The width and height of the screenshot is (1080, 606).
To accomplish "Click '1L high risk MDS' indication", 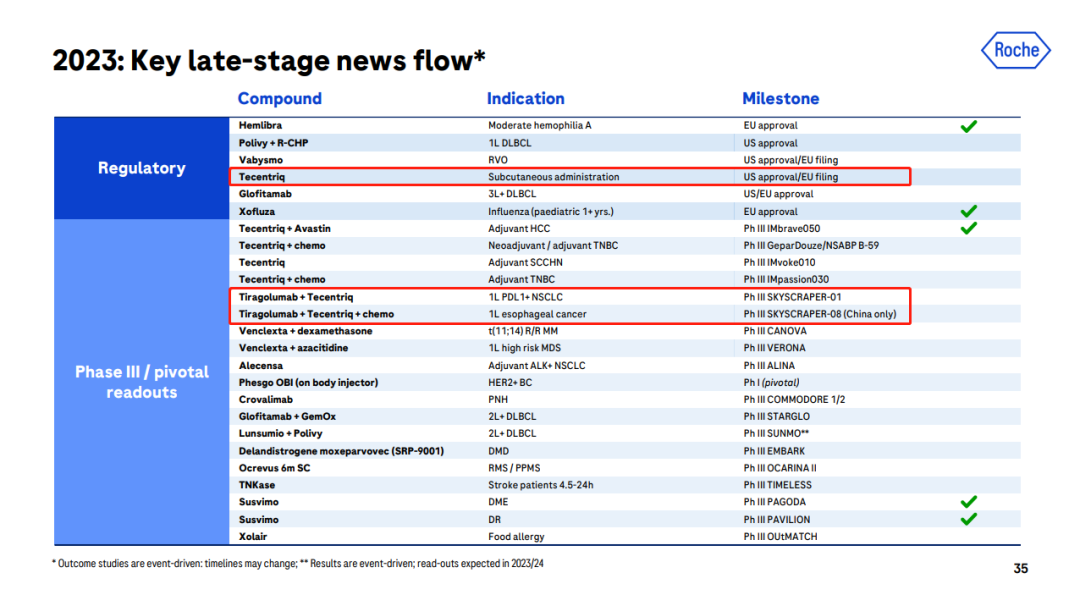I will tap(524, 348).
